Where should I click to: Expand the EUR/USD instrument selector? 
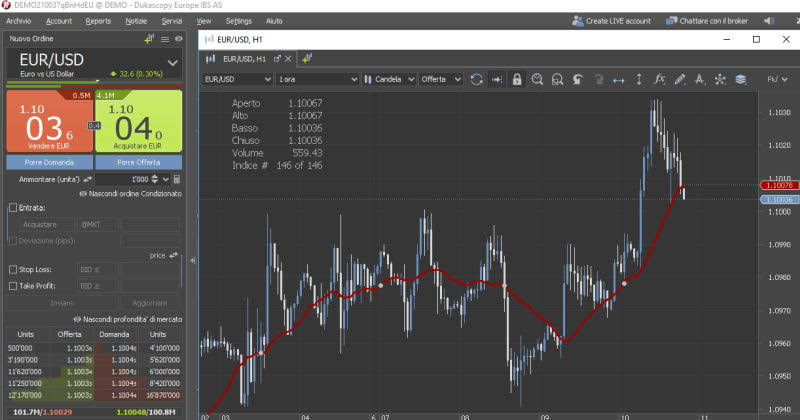point(173,62)
